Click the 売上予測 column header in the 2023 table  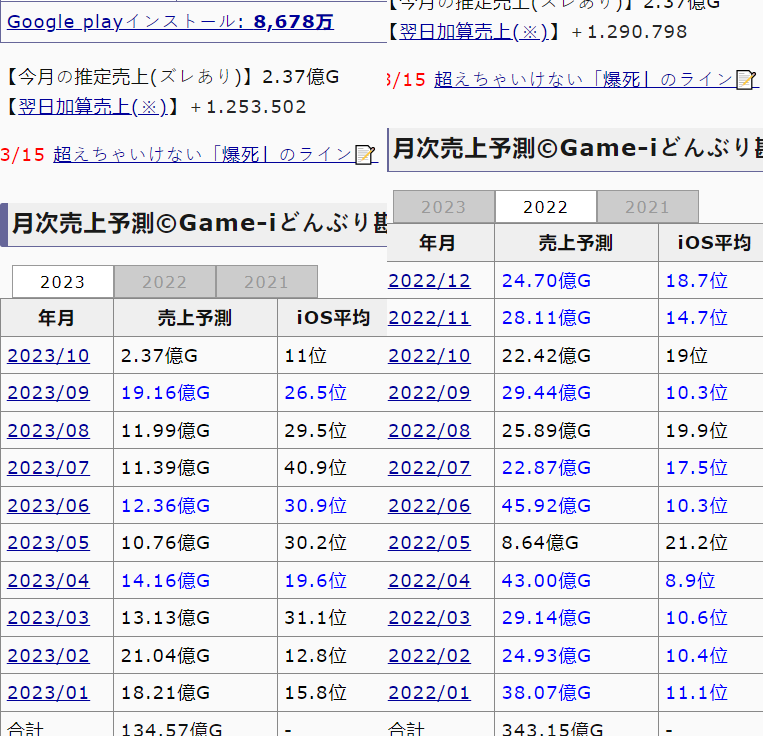coord(195,318)
